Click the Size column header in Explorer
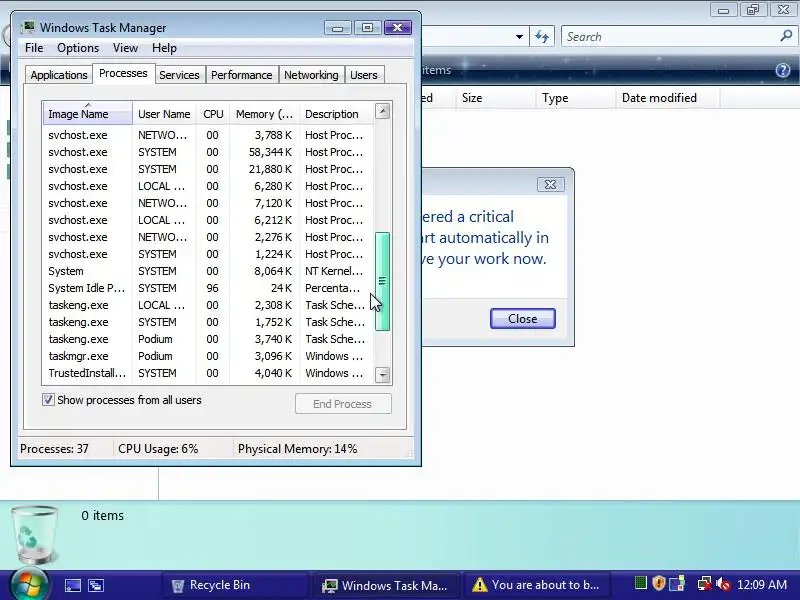The width and height of the screenshot is (800, 600). click(495, 97)
